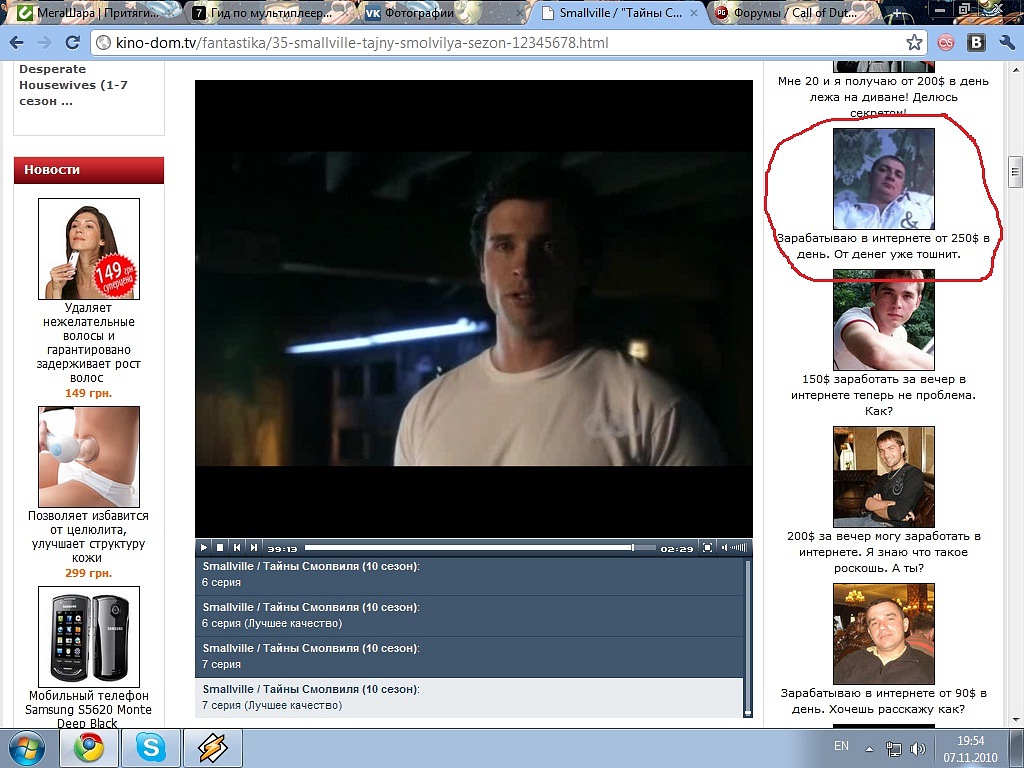
Task: Open Skype from the taskbar
Action: [151, 748]
